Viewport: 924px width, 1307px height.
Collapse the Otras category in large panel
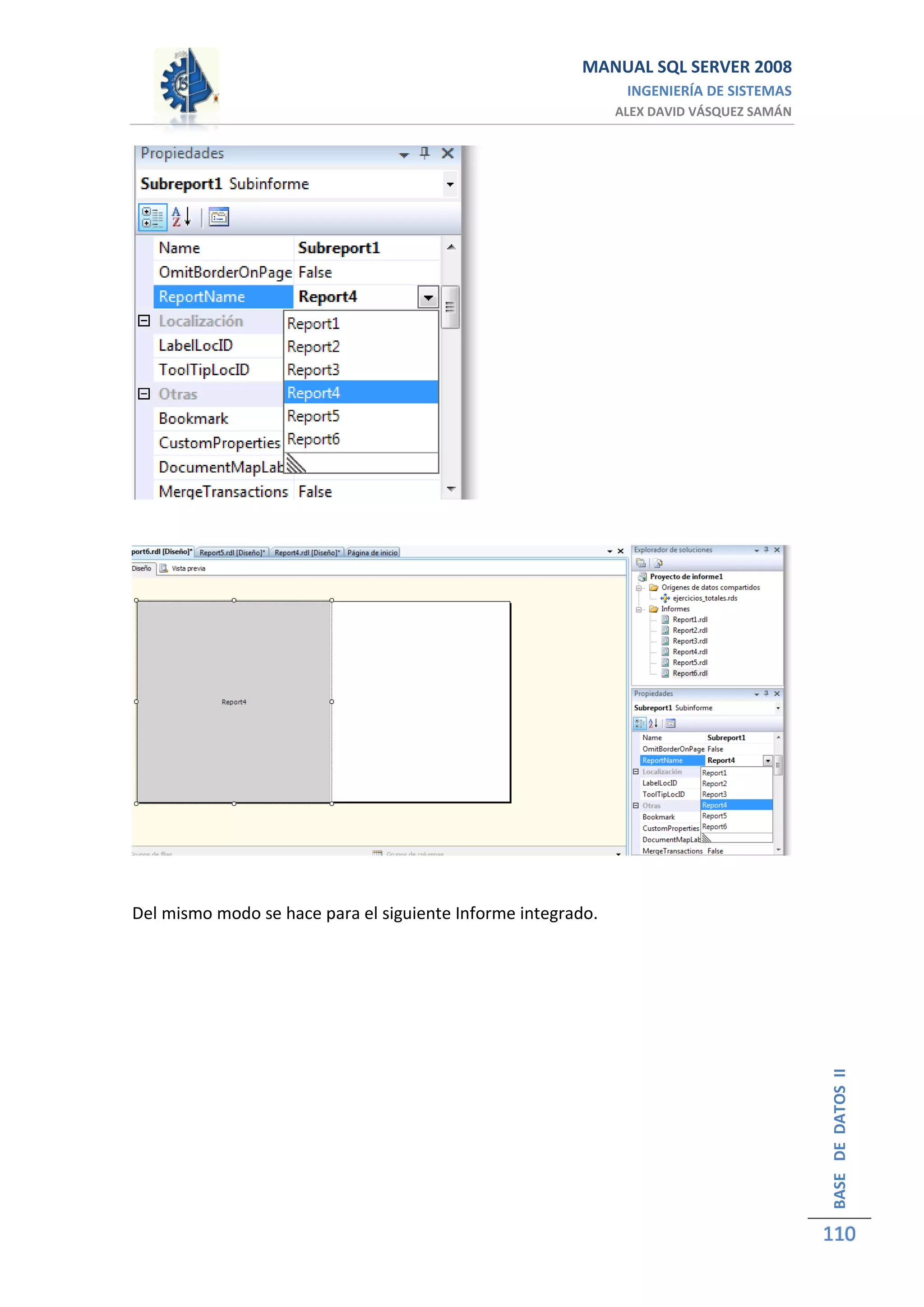144,394
